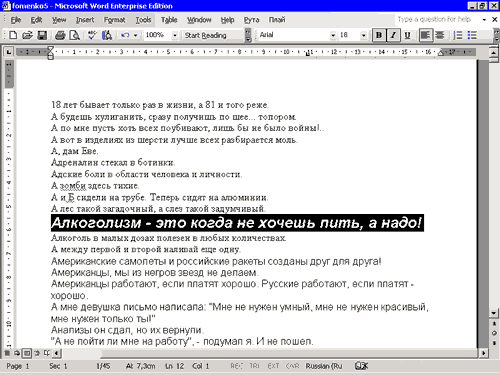Click the Word document icon in title bar
The image size is (500, 375).
click(6, 5)
